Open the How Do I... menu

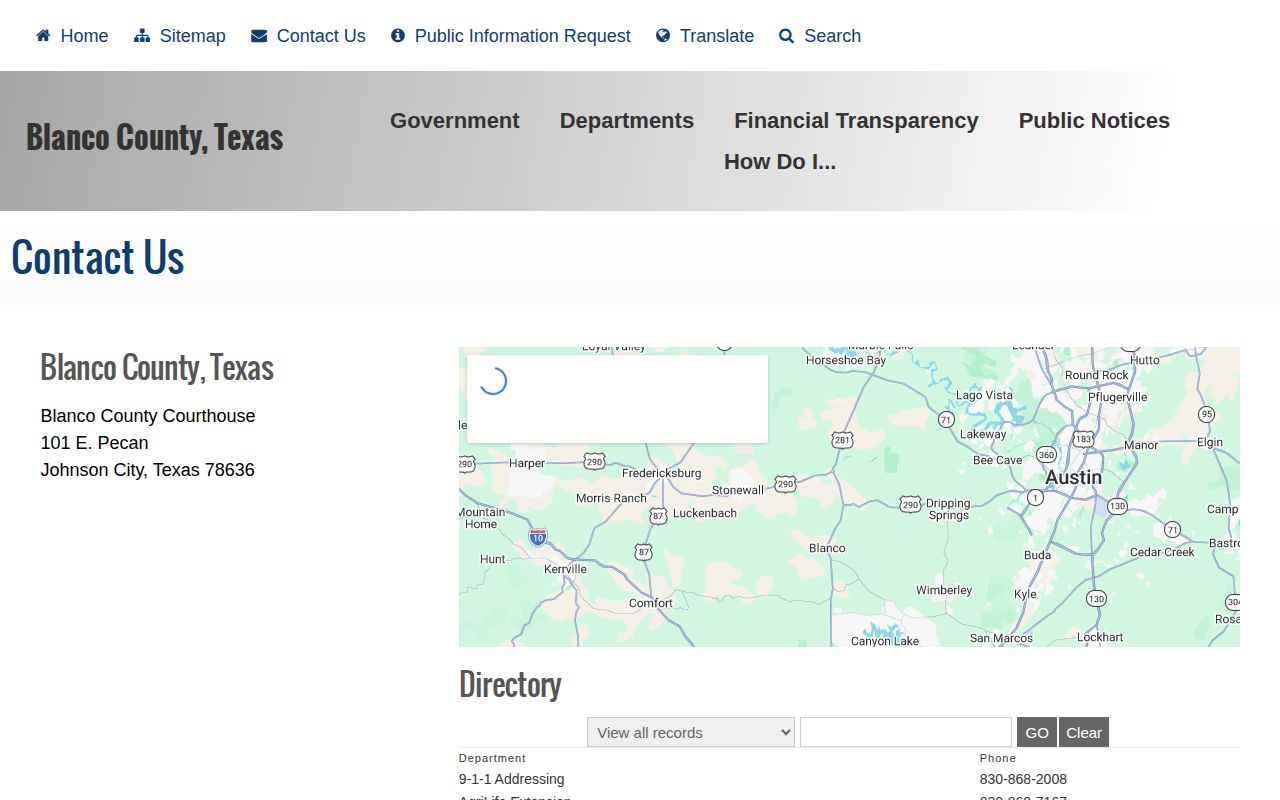pos(780,162)
